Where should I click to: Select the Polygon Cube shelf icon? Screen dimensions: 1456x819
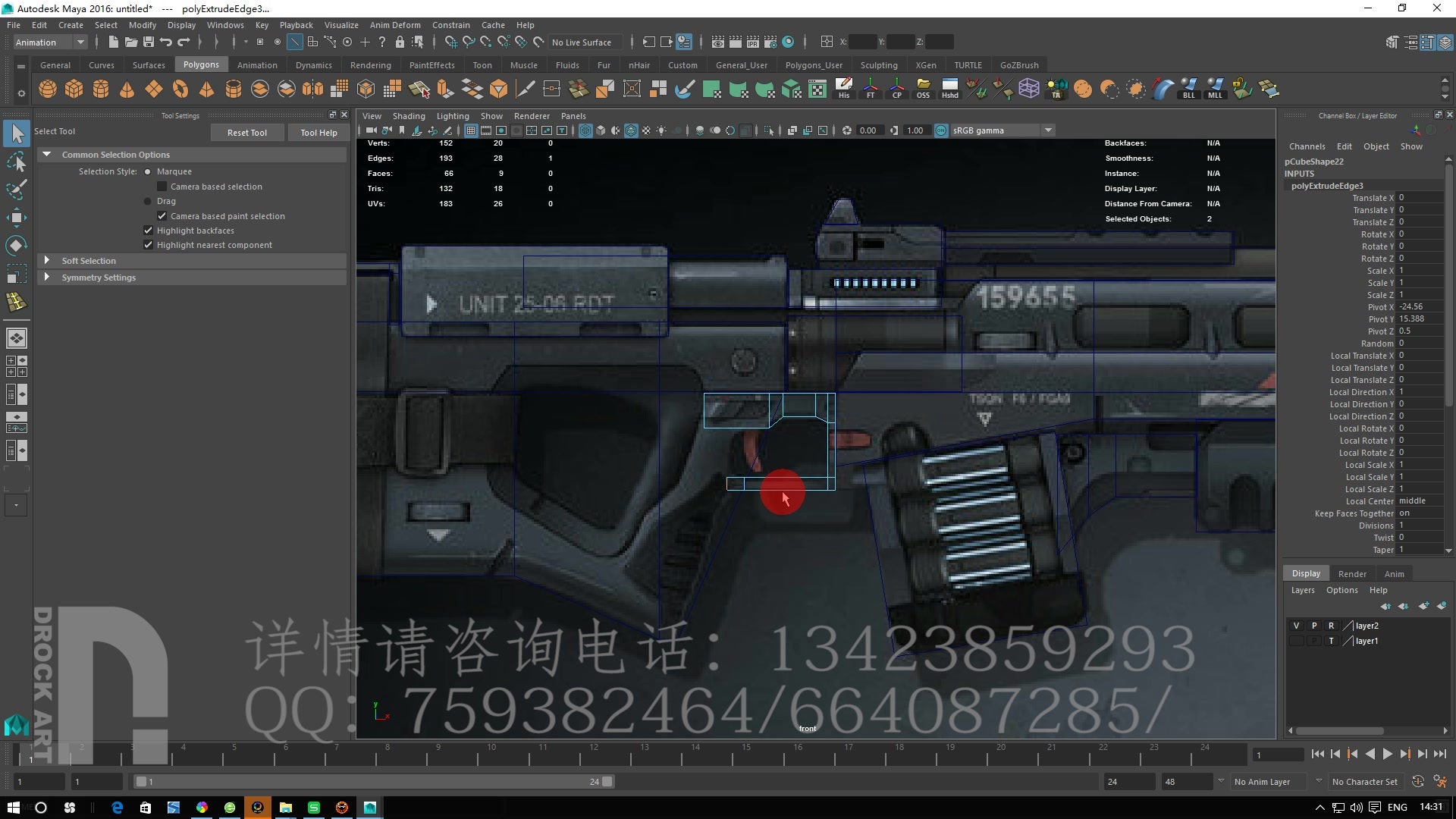click(74, 89)
